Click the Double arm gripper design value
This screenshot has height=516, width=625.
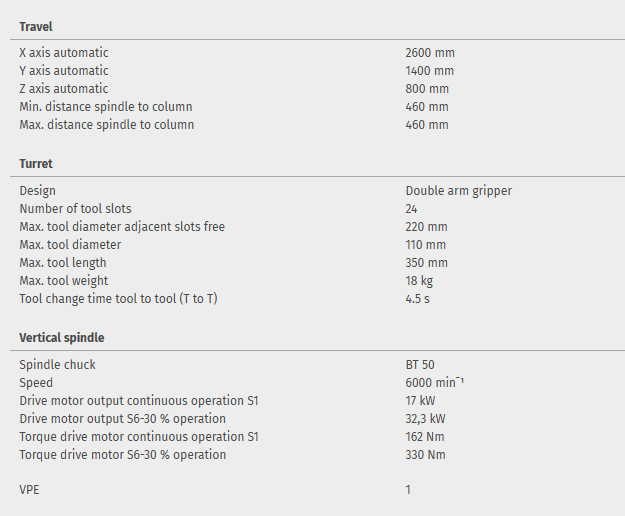point(458,191)
